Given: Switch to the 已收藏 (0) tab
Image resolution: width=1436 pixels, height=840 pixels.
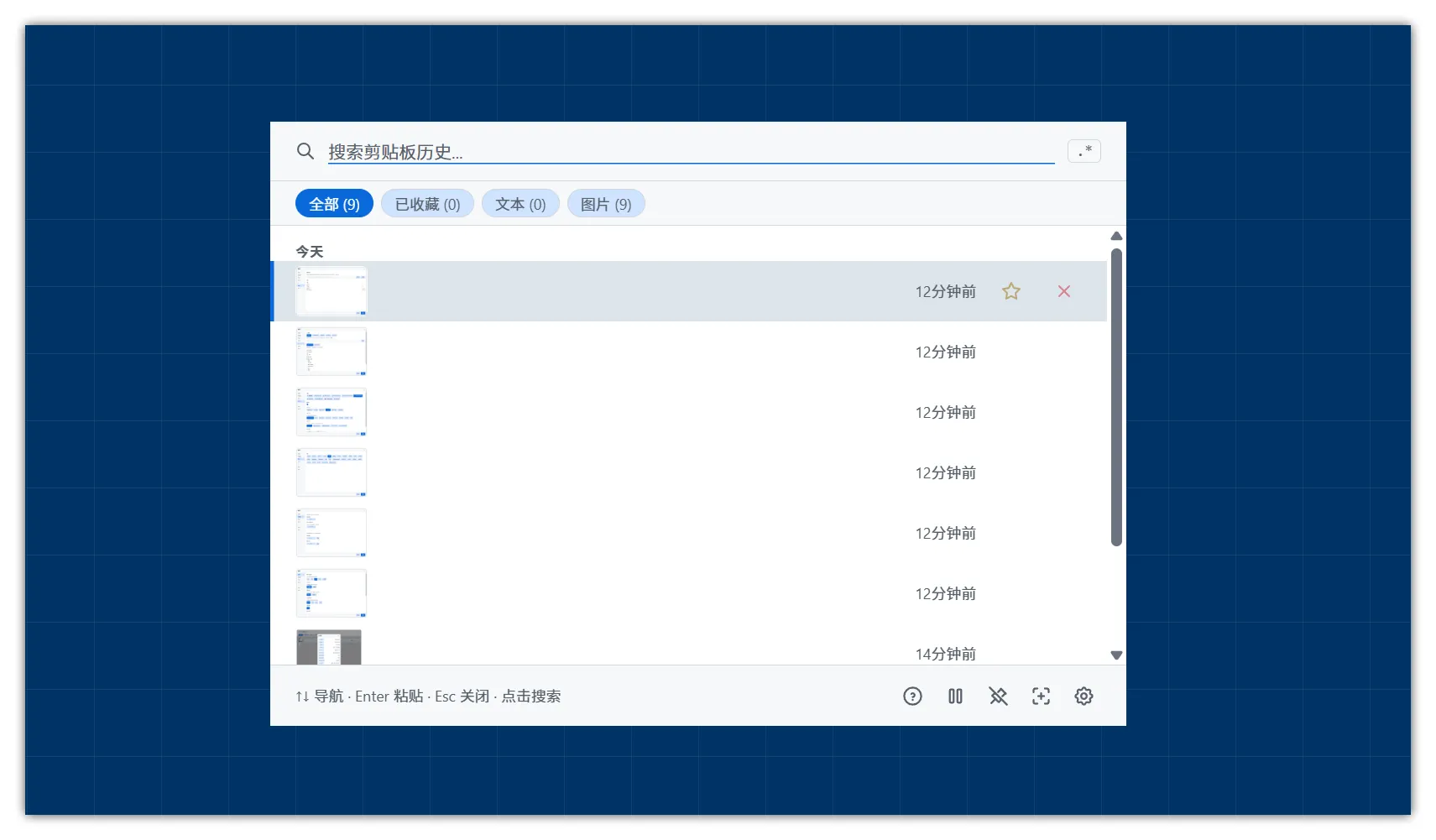Looking at the screenshot, I should click(427, 204).
